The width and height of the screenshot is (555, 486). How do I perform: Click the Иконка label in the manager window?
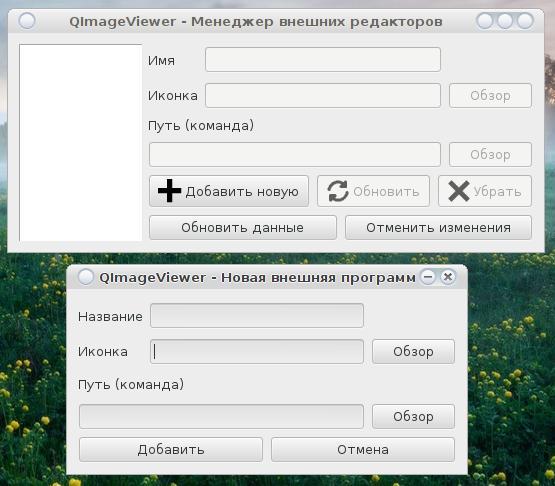click(173, 96)
